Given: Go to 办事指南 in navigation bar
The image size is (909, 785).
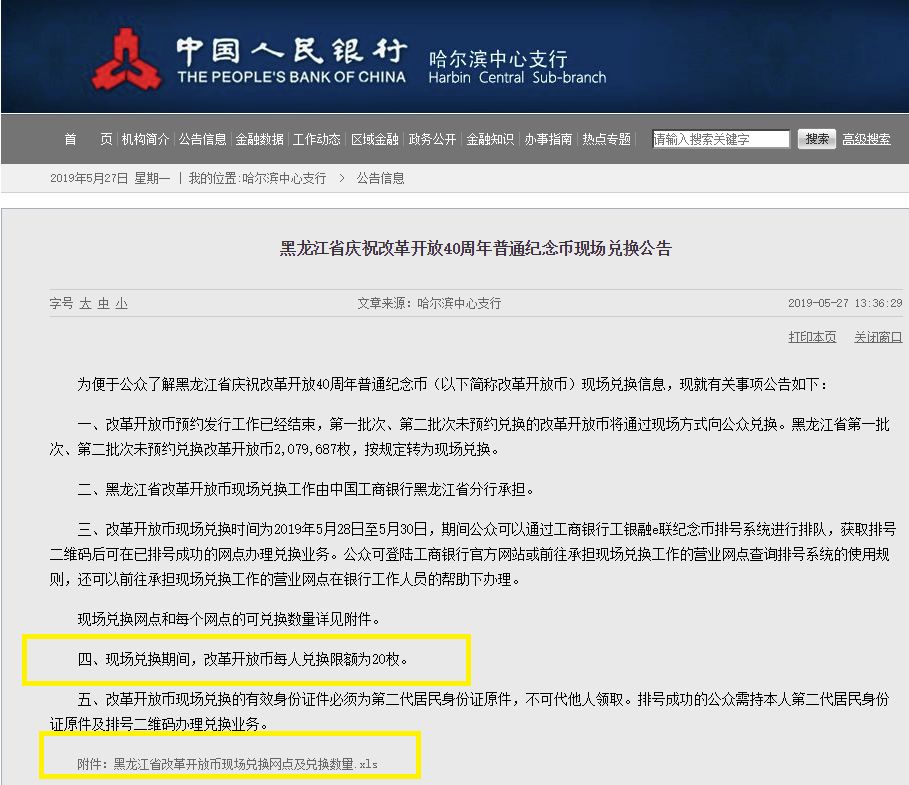Looking at the screenshot, I should point(548,139).
